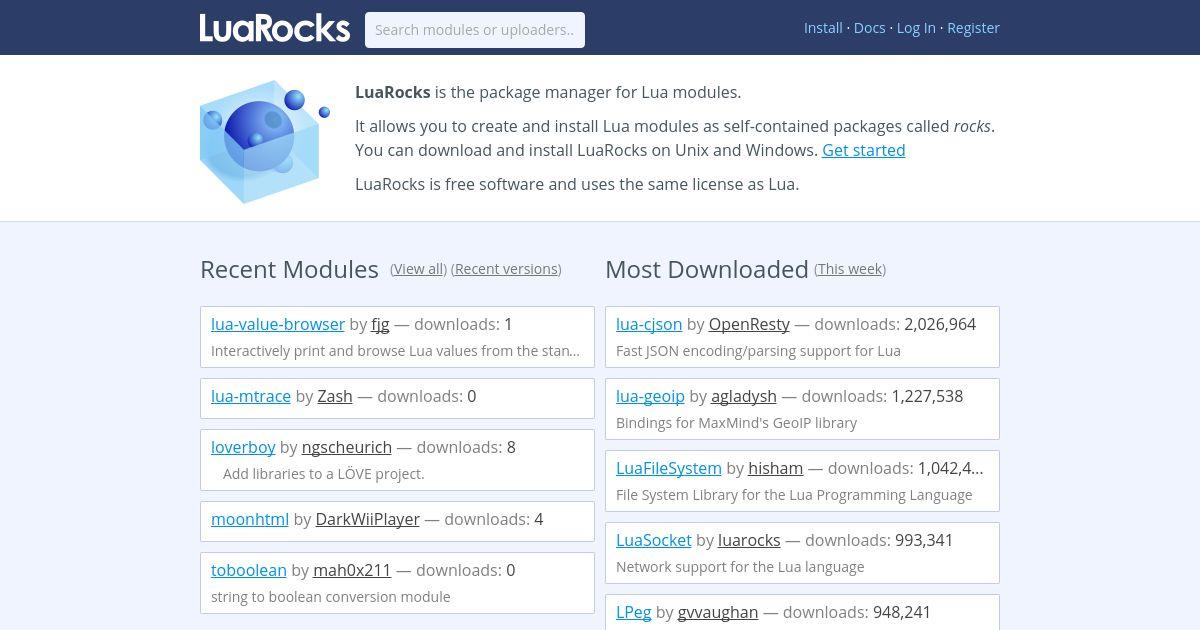Click the 2,026,964 downloads count

pyautogui.click(x=940, y=324)
